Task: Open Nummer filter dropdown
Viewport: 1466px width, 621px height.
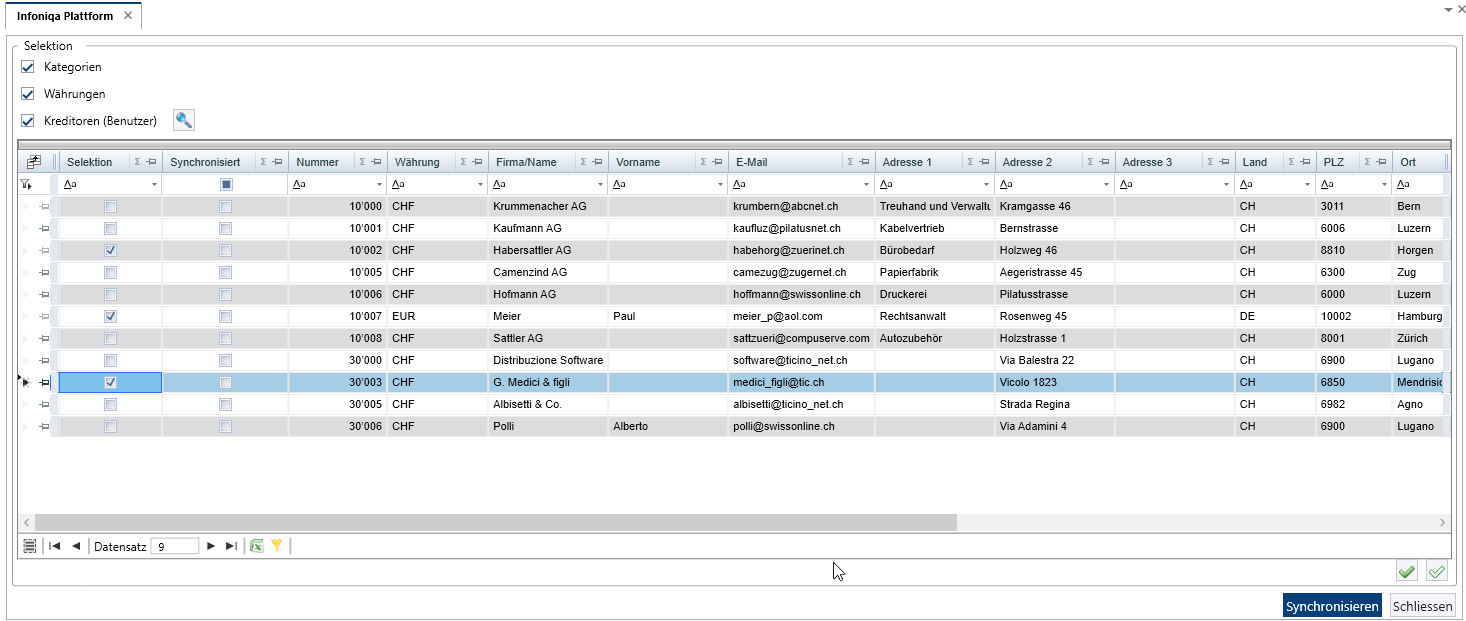Action: [x=380, y=185]
